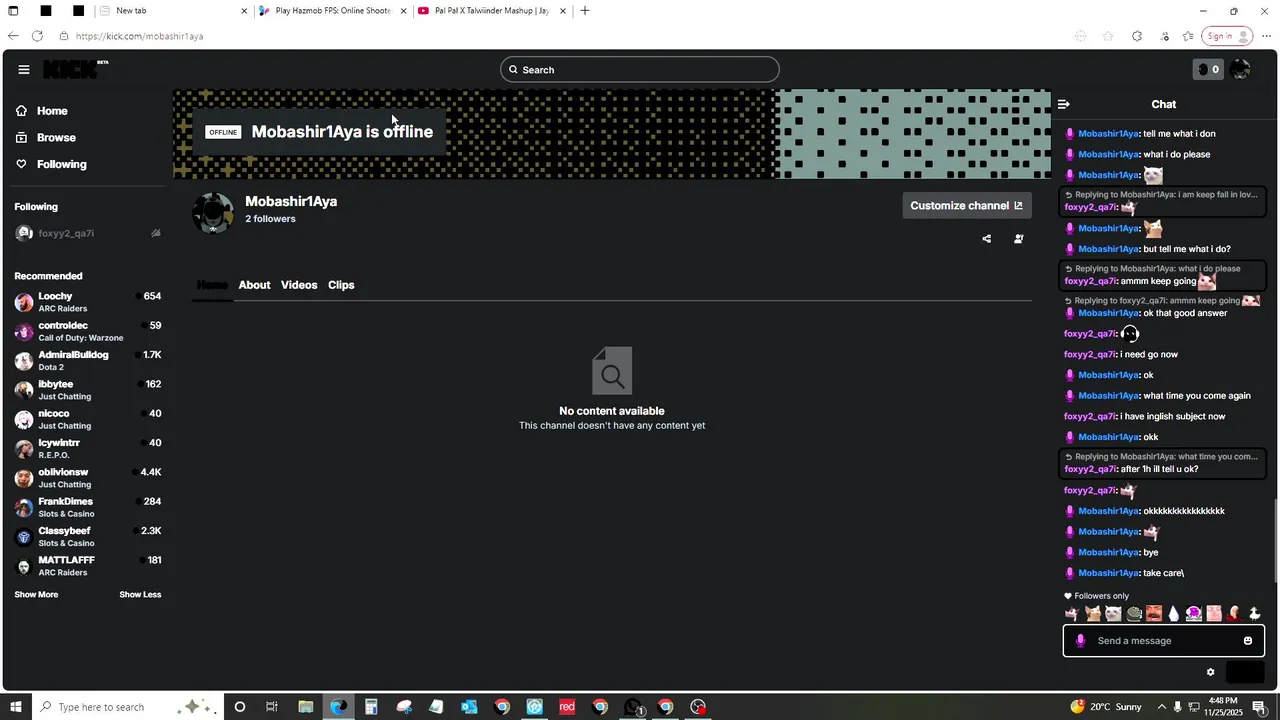Screen dimensions: 1280x720
Task: Open recommended channel oblivionsw
Action: point(88,478)
